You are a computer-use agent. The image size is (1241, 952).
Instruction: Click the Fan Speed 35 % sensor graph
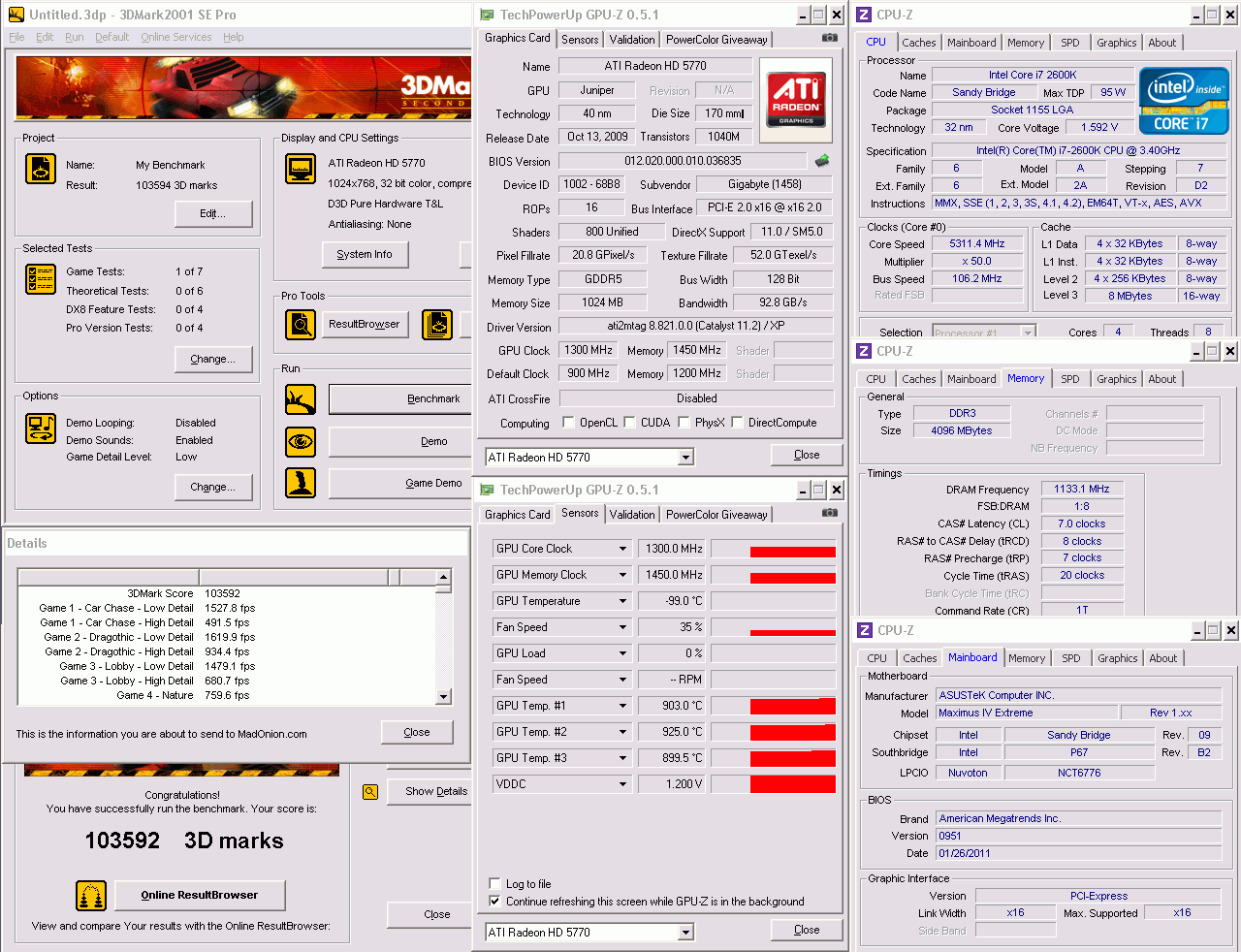click(x=773, y=627)
